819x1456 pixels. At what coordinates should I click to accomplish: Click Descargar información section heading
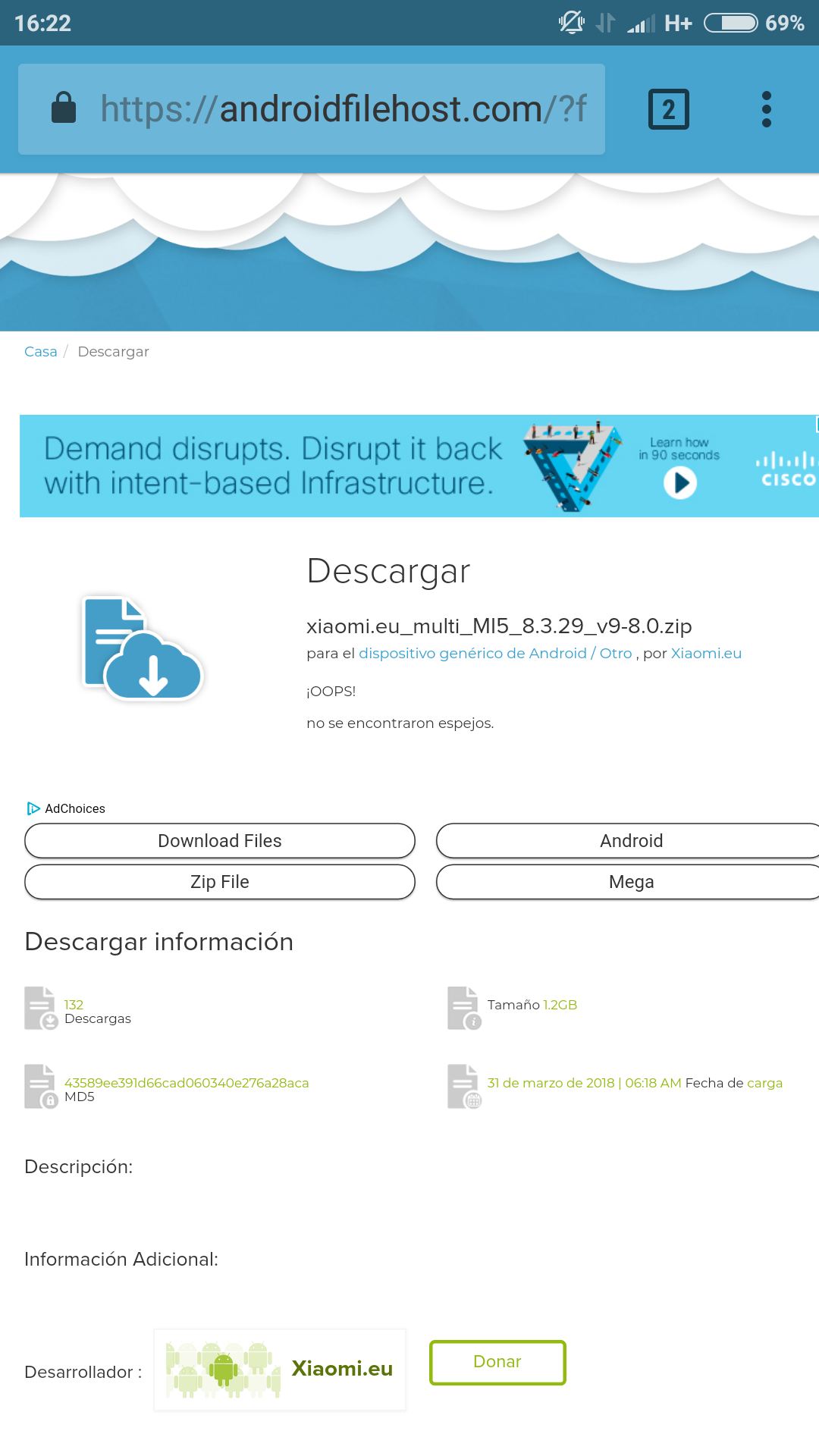pyautogui.click(x=159, y=942)
